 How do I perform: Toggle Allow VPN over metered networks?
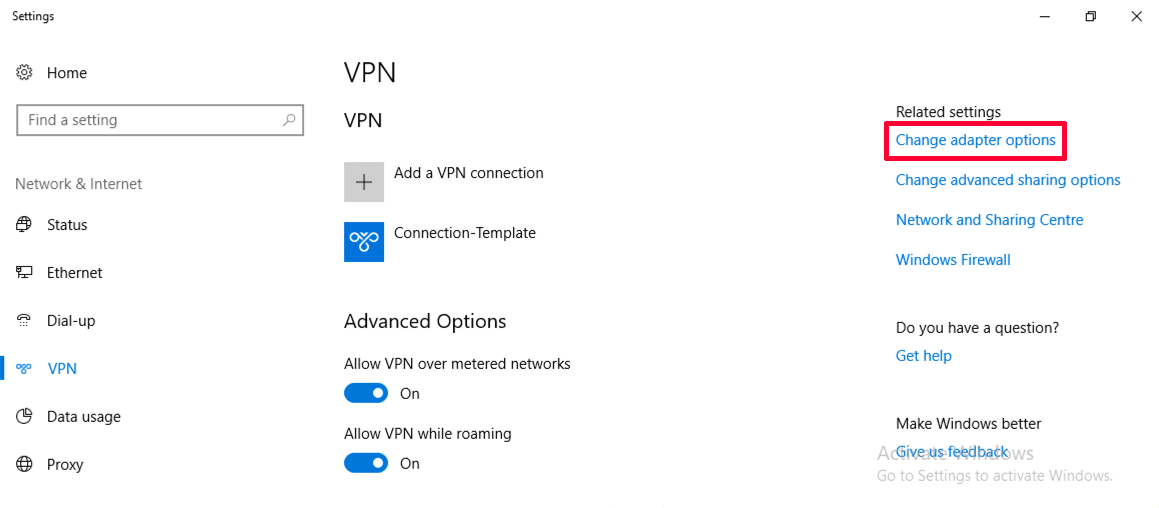(x=366, y=393)
